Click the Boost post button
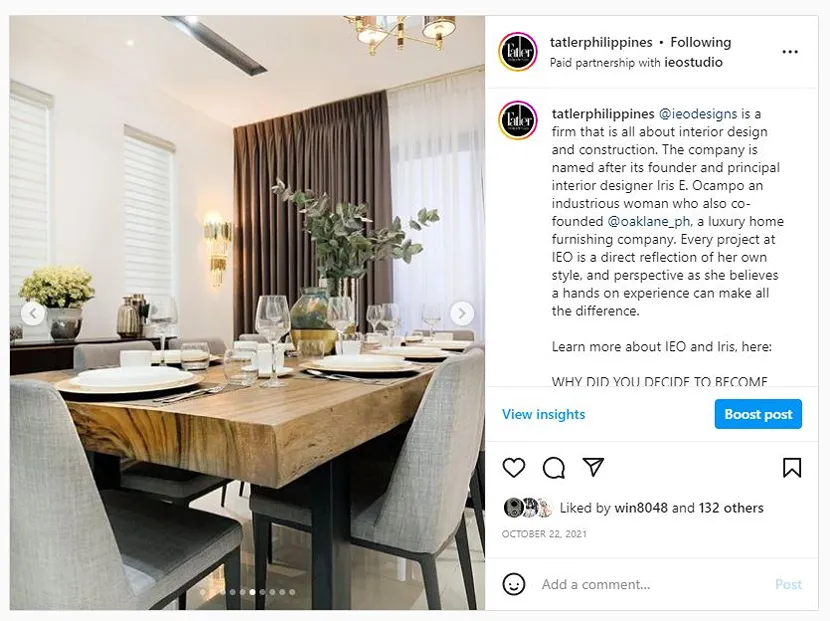The width and height of the screenshot is (830, 621). (758, 414)
